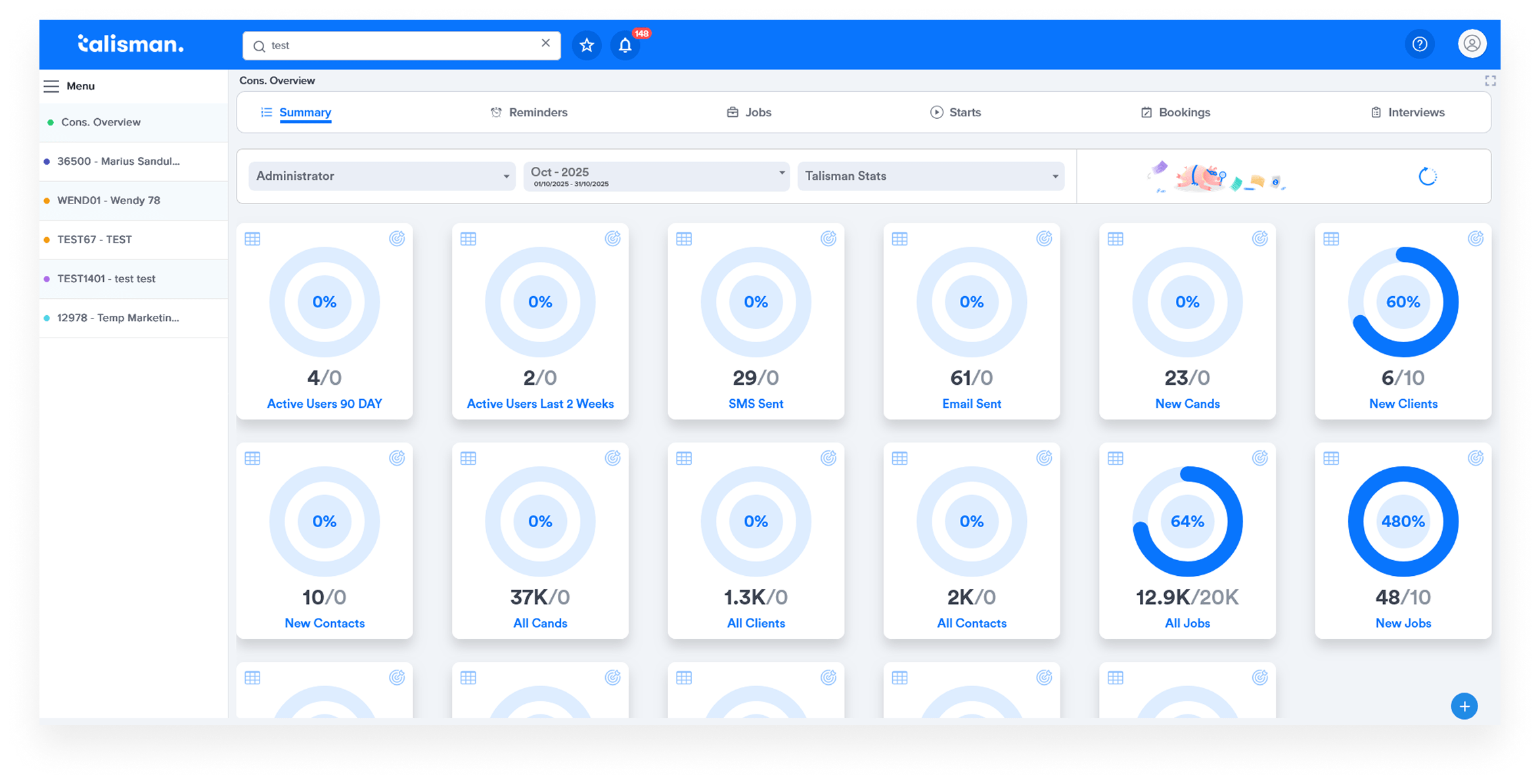Toggle the hamburger Menu icon
Viewport: 1540px width, 784px height.
[x=51, y=86]
